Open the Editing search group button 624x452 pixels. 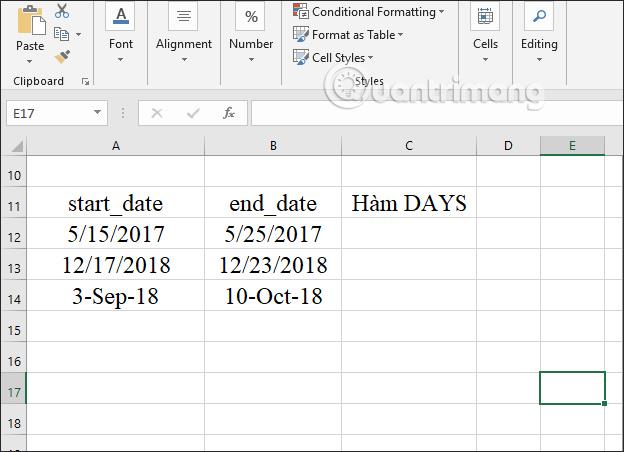click(539, 33)
